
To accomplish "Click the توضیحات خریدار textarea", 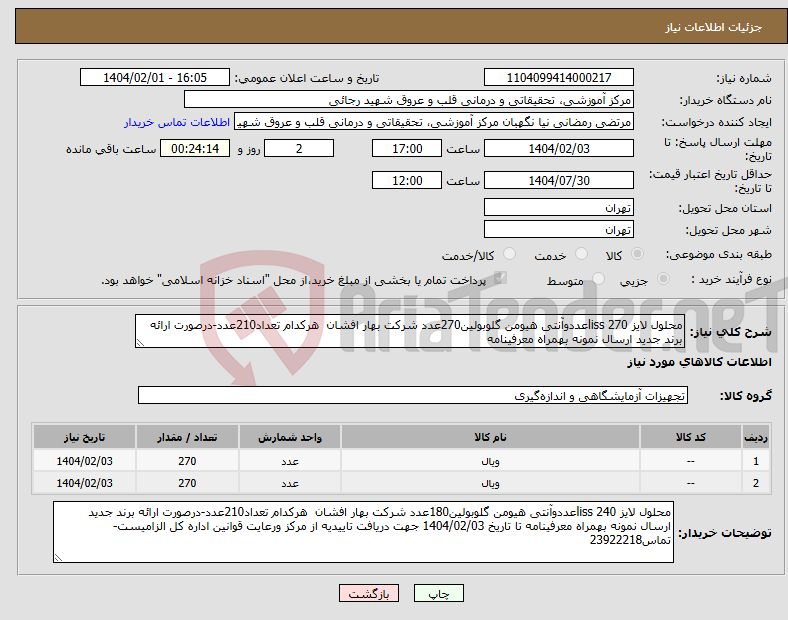I will 363,532.
